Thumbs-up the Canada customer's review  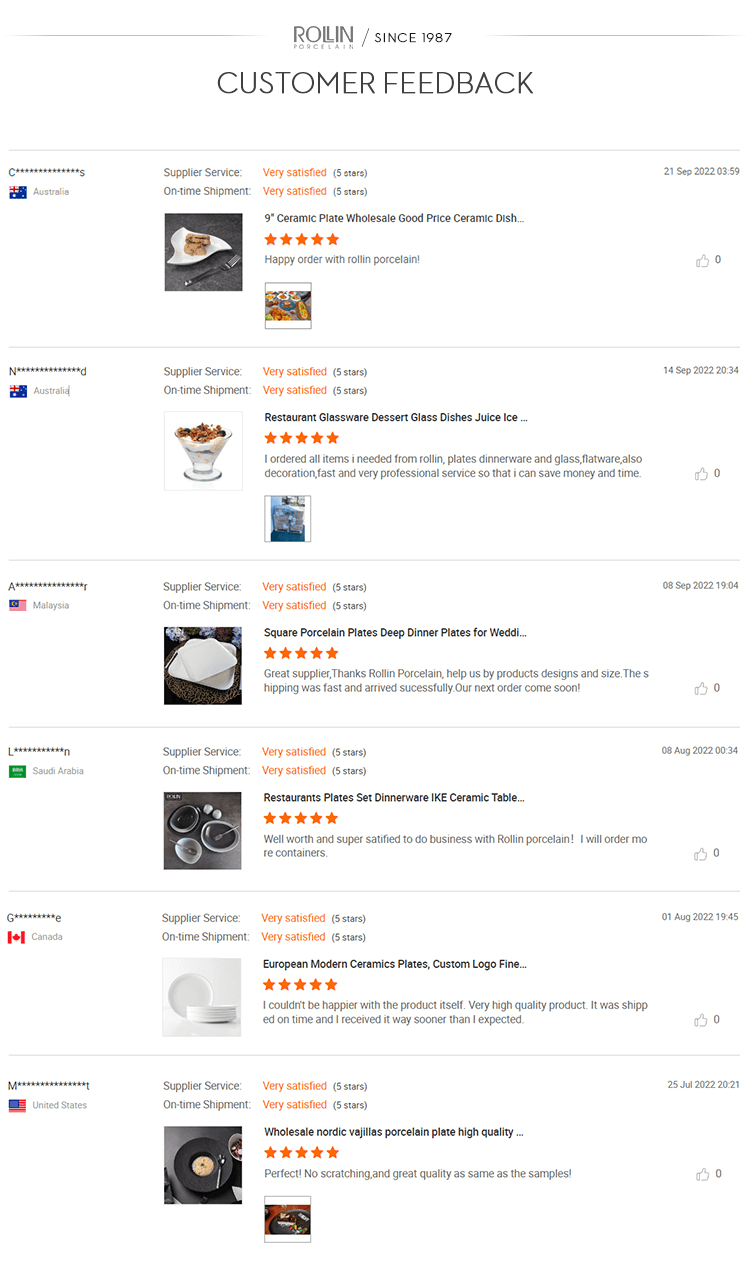702,1020
